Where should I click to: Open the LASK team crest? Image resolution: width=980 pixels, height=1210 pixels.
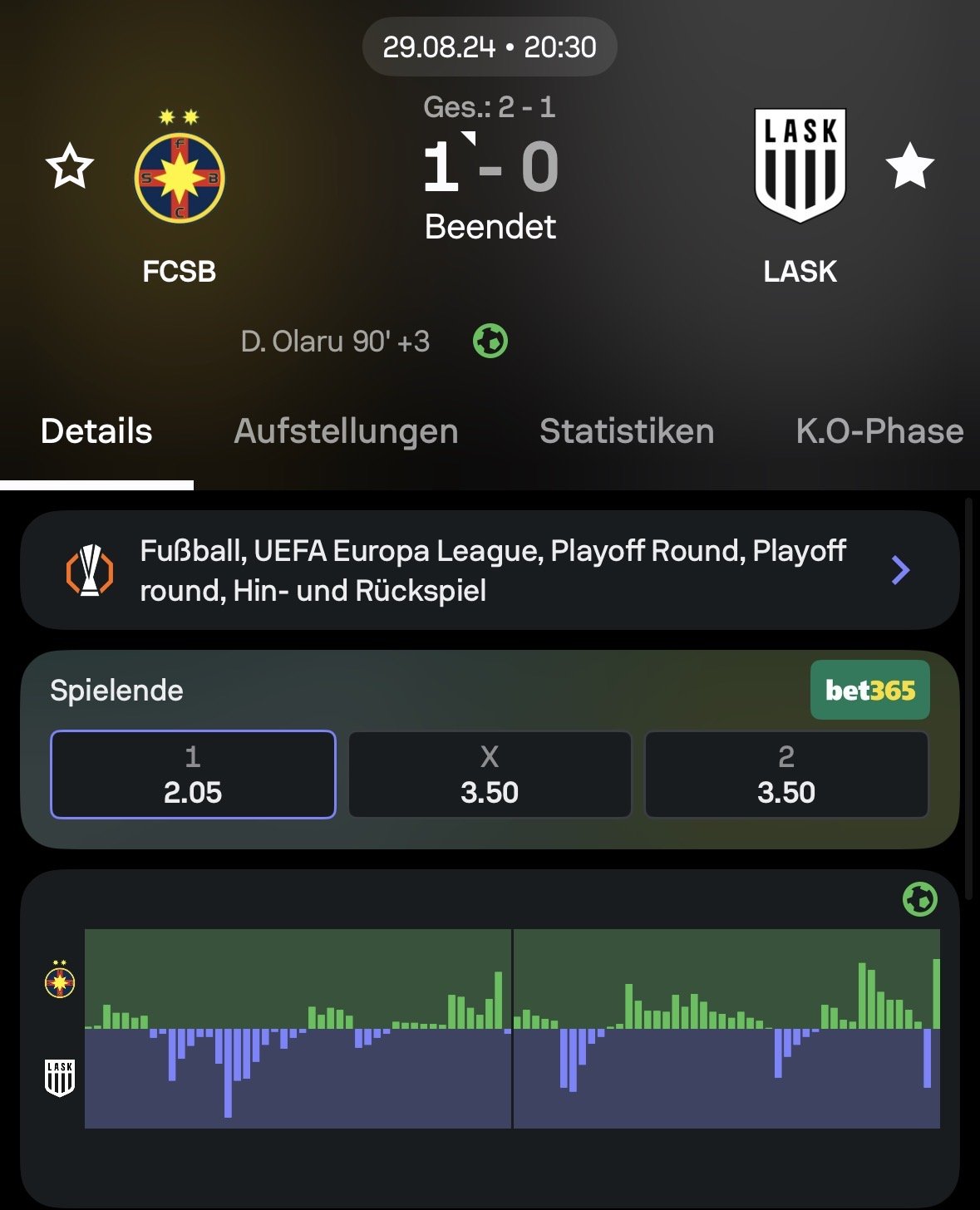(x=800, y=166)
